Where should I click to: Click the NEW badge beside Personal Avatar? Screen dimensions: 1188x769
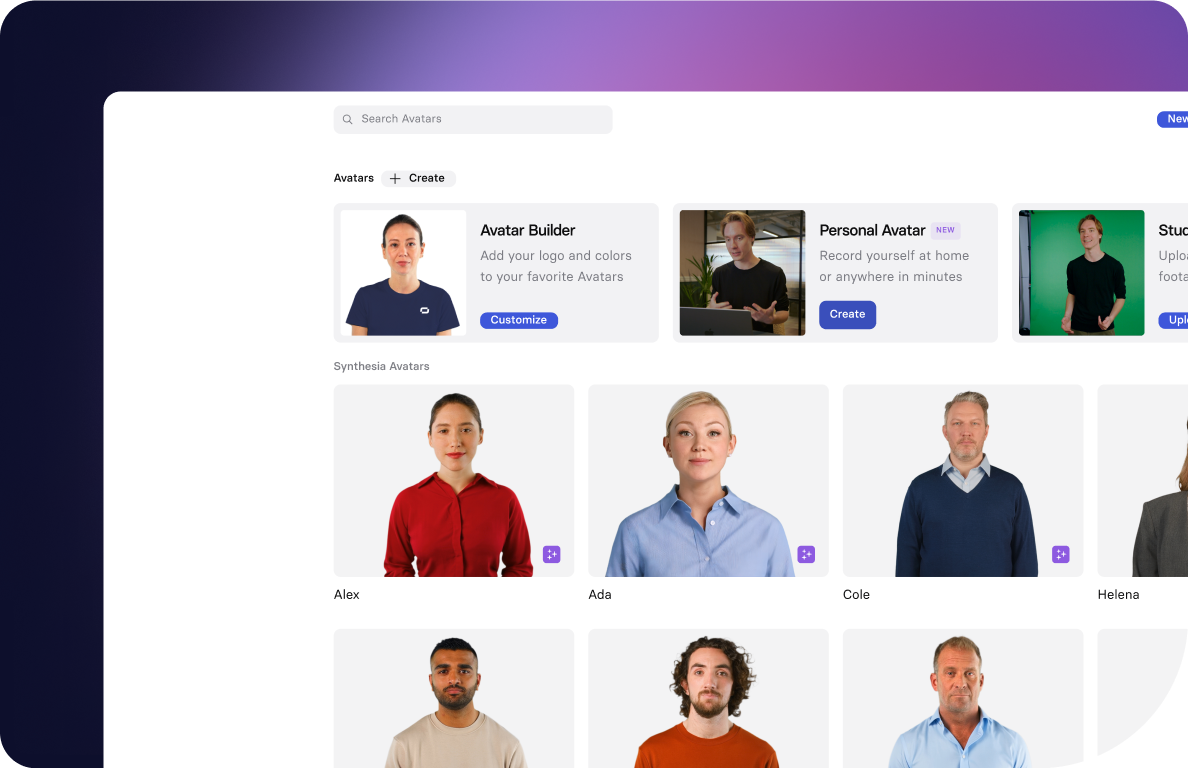point(946,230)
